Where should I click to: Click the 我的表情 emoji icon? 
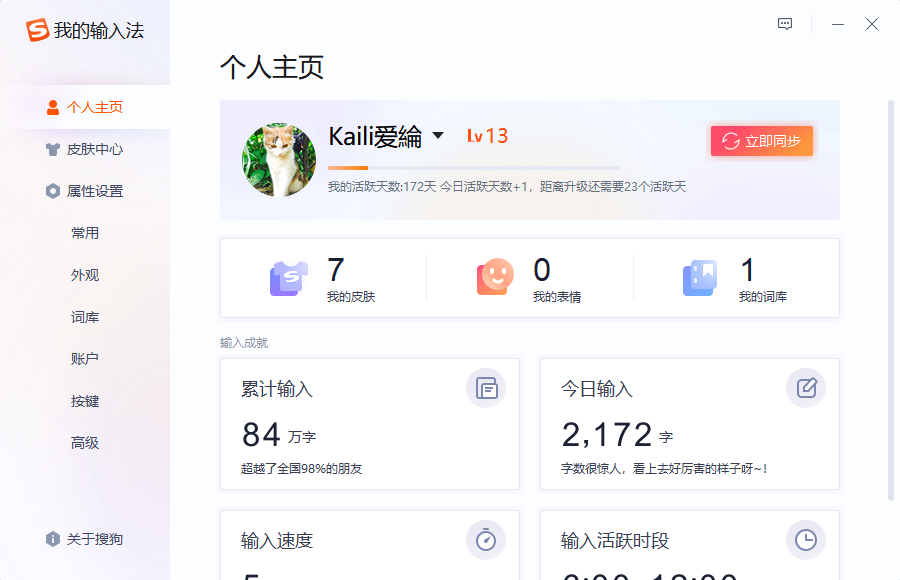[495, 277]
